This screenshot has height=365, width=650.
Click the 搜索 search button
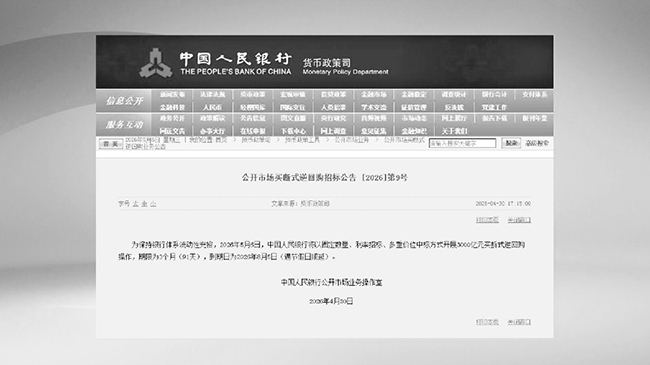[511, 143]
